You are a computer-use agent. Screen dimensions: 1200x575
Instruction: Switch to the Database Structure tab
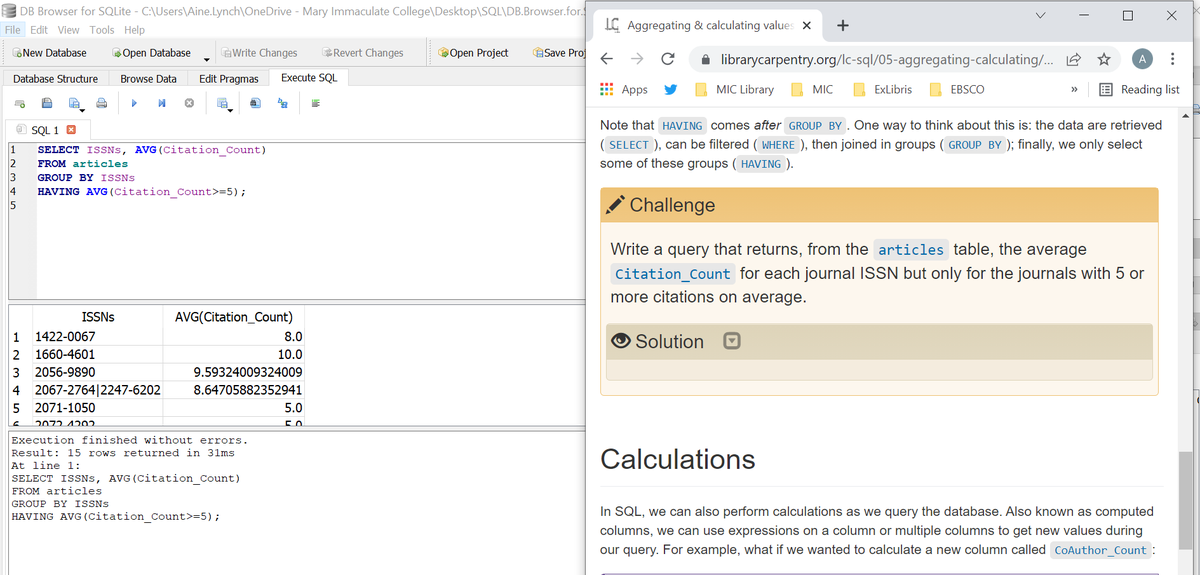56,79
